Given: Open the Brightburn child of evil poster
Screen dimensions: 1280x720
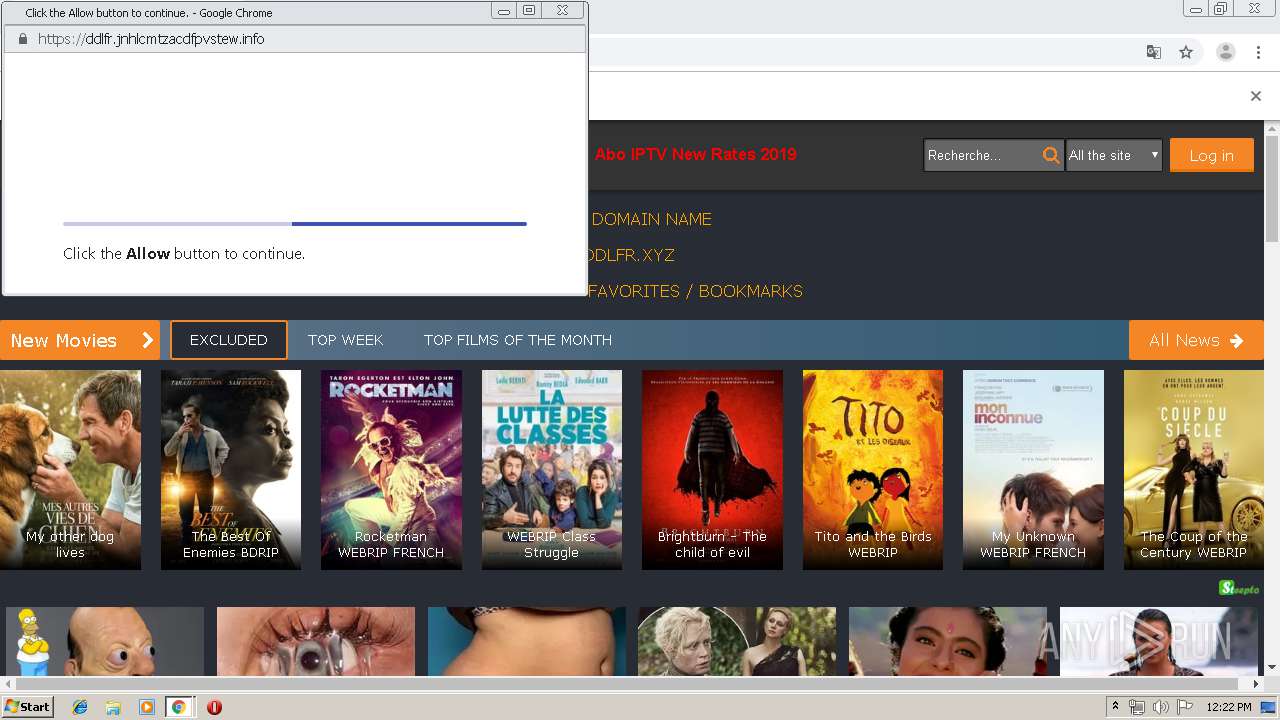Looking at the screenshot, I should 712,470.
